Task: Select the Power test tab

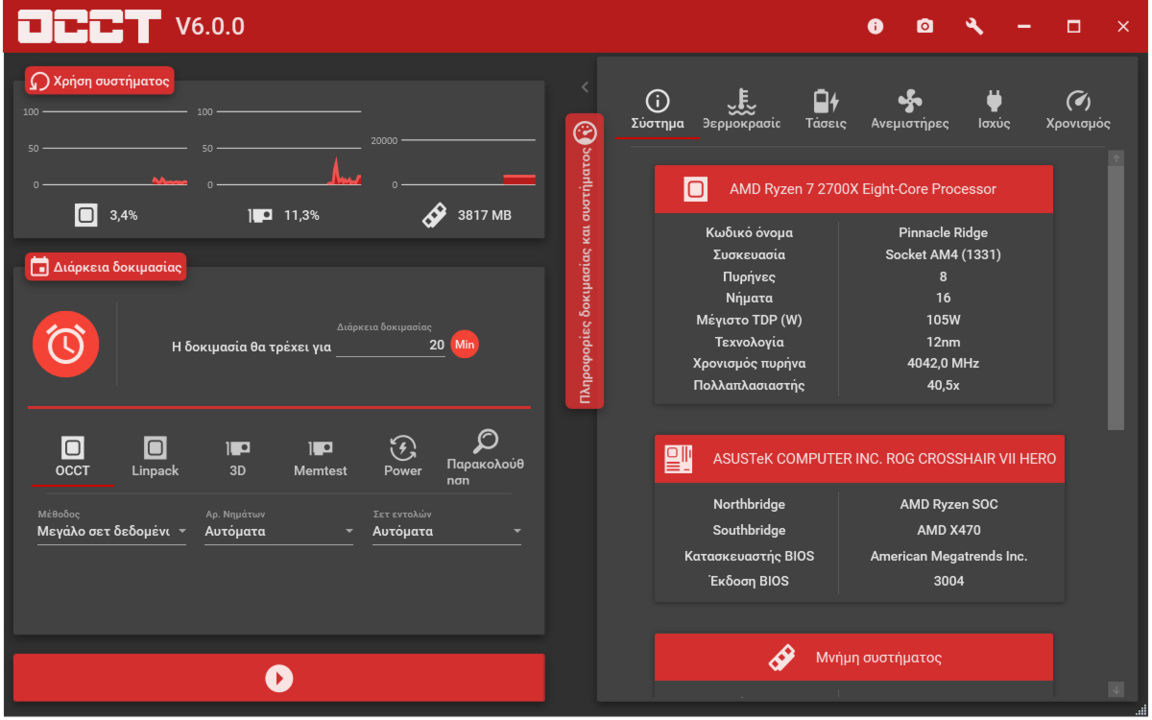Action: click(403, 457)
